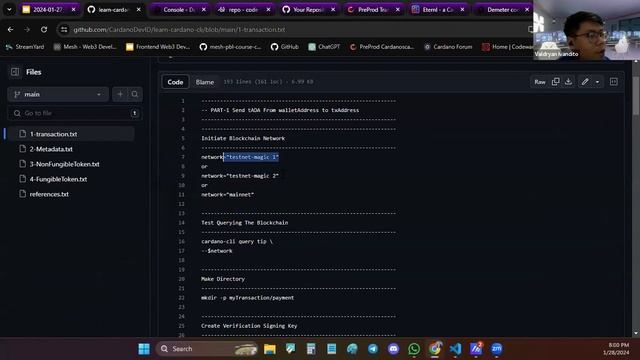Open the taskbar clock and date
The width and height of the screenshot is (640, 360).
pos(616,349)
